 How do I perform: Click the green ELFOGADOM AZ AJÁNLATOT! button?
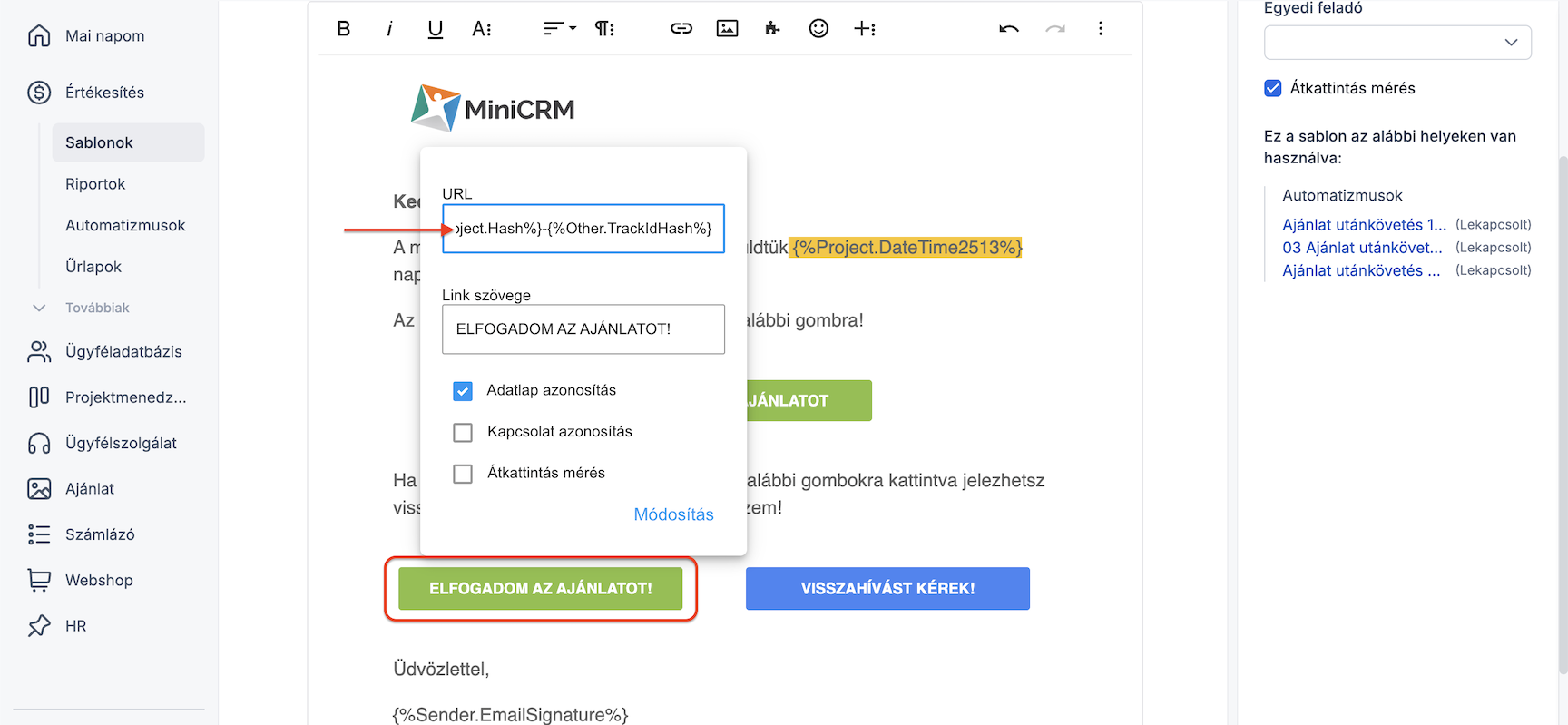[x=540, y=589]
